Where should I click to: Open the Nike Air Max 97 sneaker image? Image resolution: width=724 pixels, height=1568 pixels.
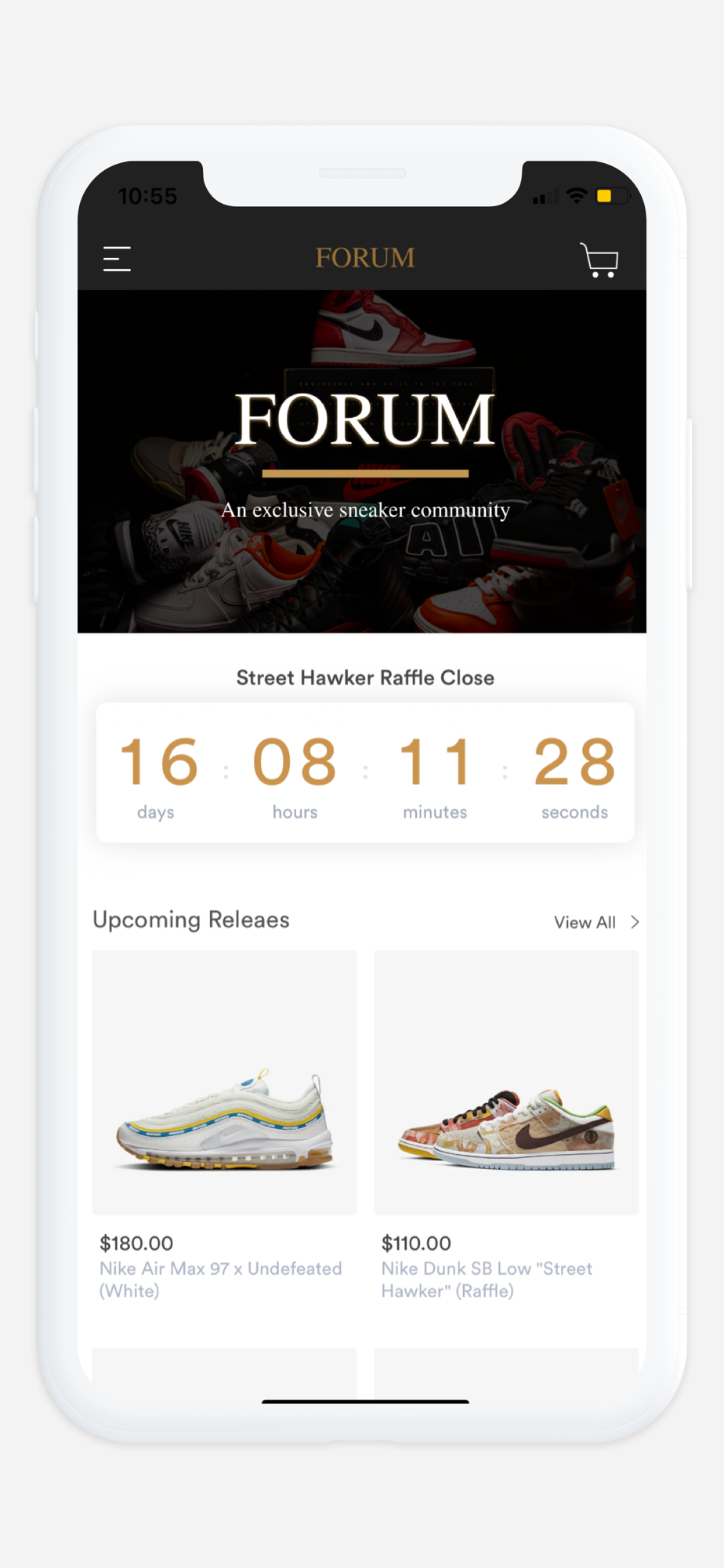225,1083
